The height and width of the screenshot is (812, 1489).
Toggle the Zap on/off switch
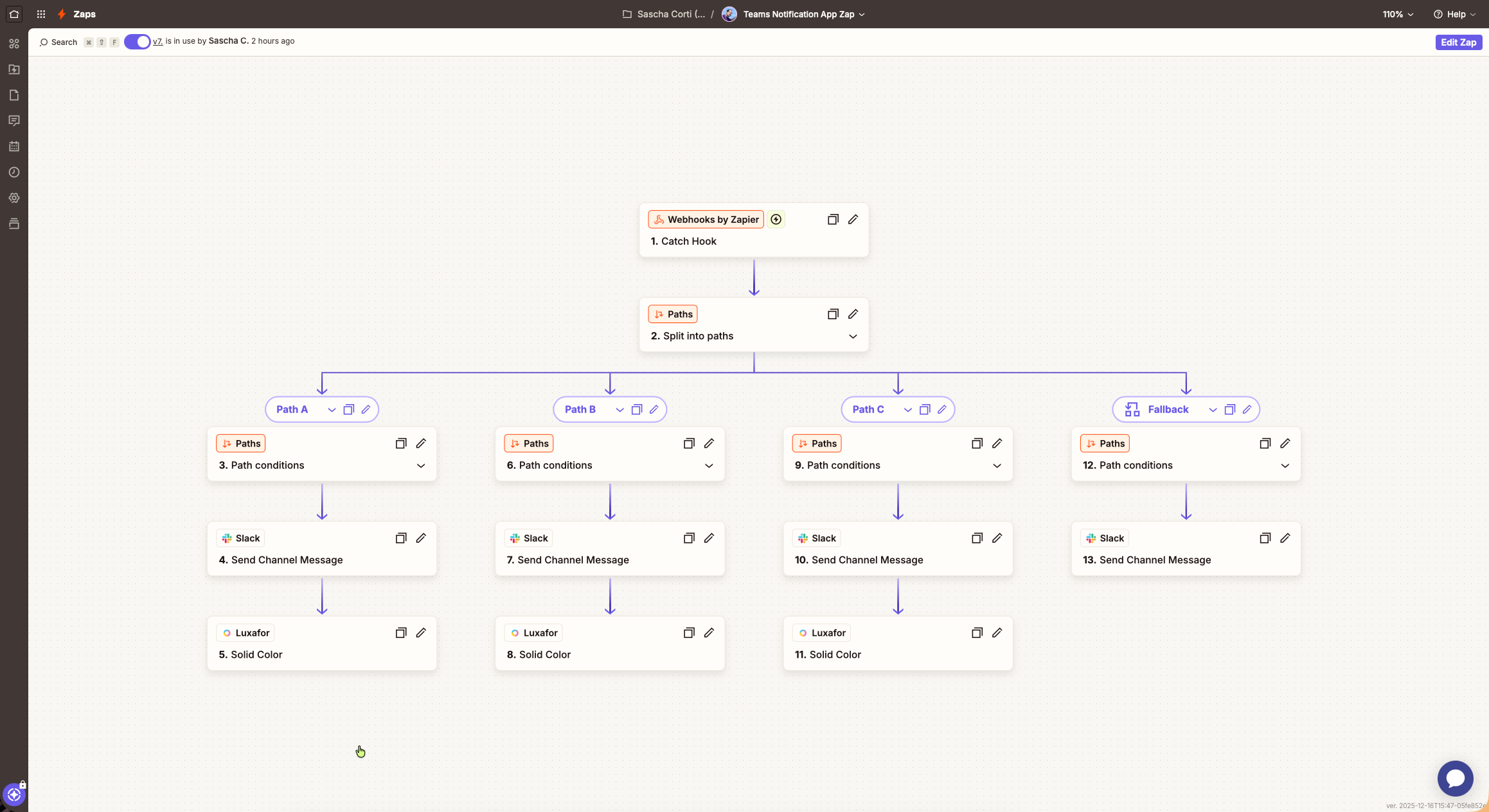pyautogui.click(x=137, y=42)
